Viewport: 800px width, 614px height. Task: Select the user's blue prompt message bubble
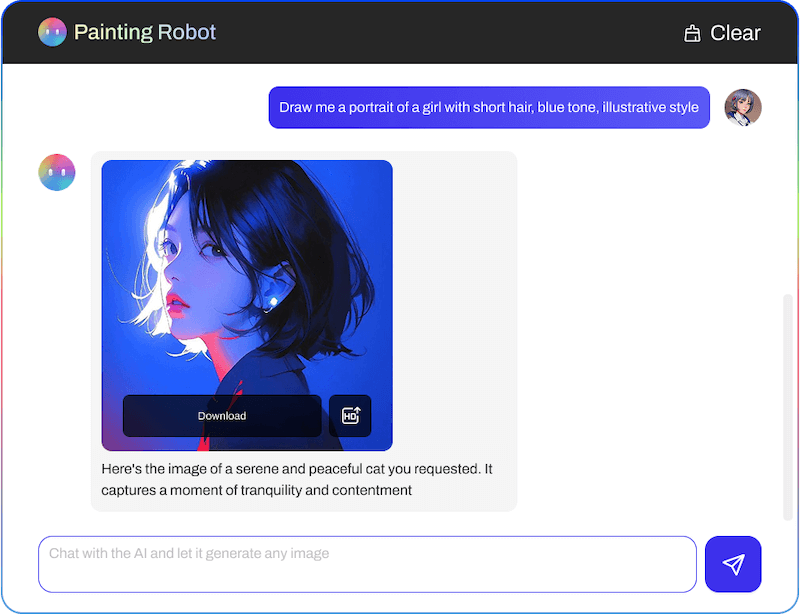[x=489, y=107]
